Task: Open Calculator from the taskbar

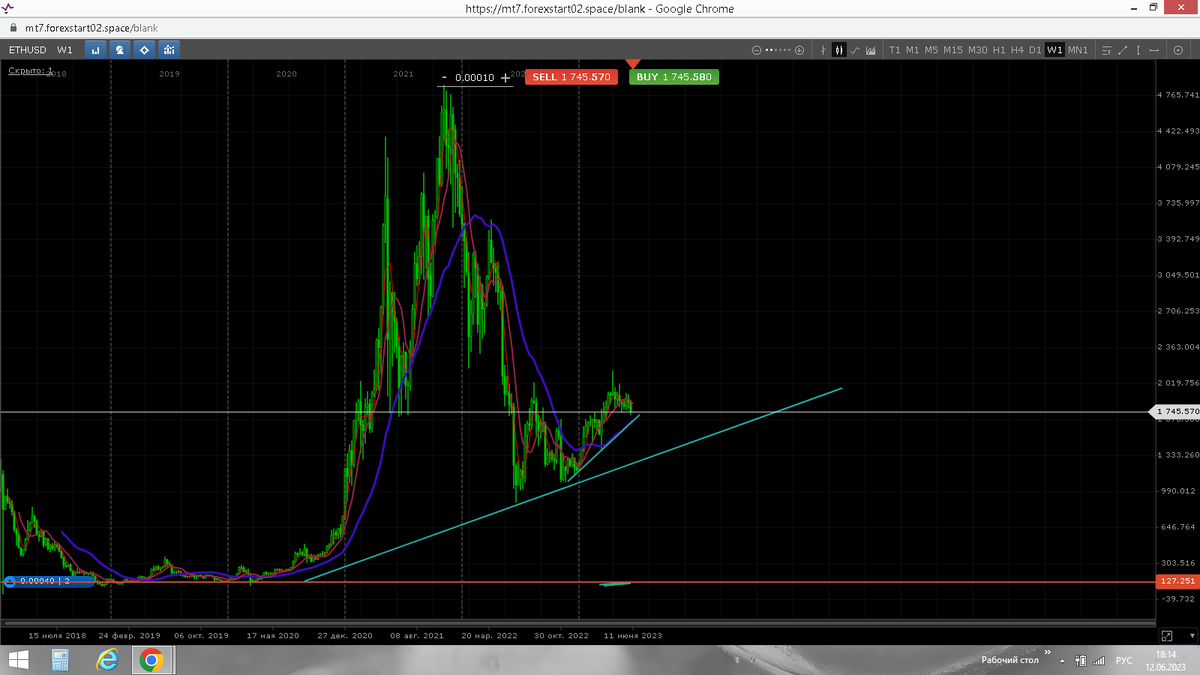Action: [x=60, y=660]
